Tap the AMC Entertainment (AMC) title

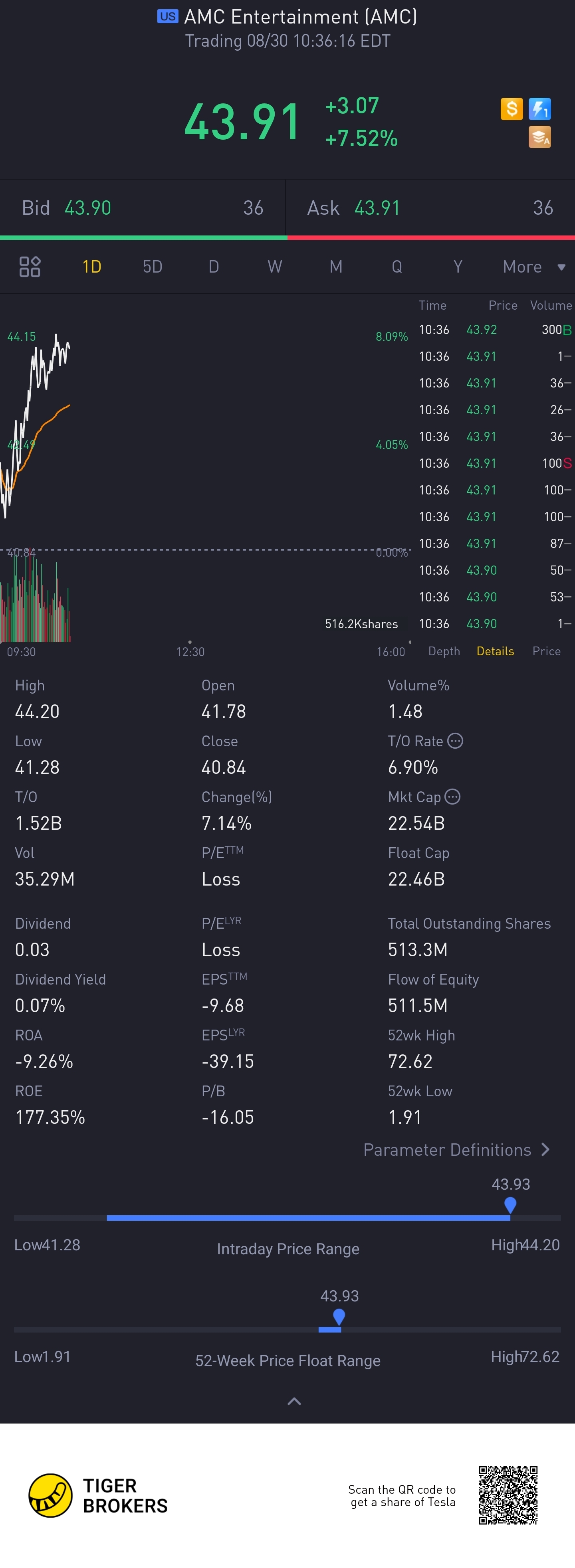[x=300, y=16]
